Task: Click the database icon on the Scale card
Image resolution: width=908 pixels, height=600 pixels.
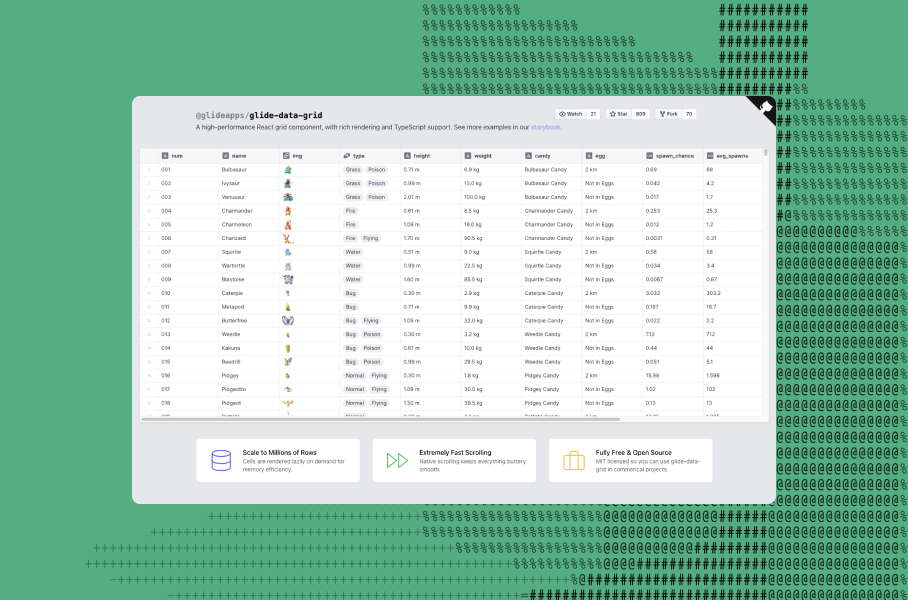Action: tap(219, 459)
